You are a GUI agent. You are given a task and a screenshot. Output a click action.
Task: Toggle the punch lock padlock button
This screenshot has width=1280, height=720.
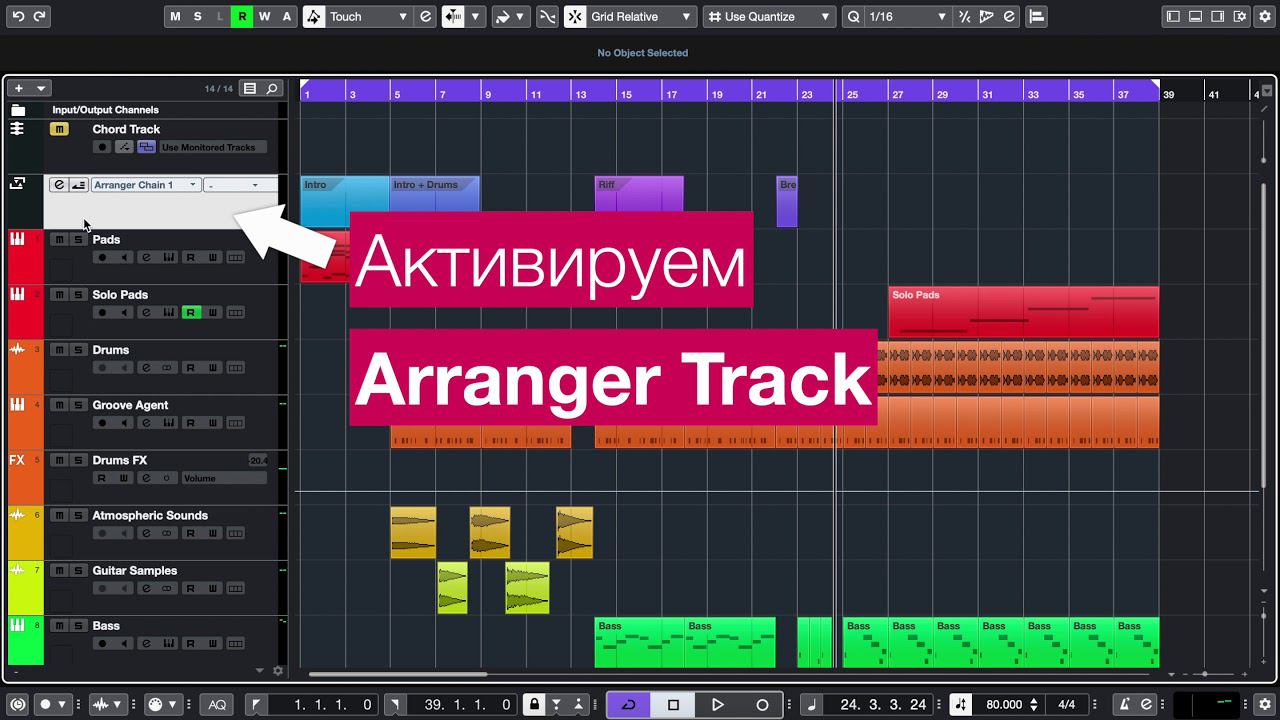535,705
